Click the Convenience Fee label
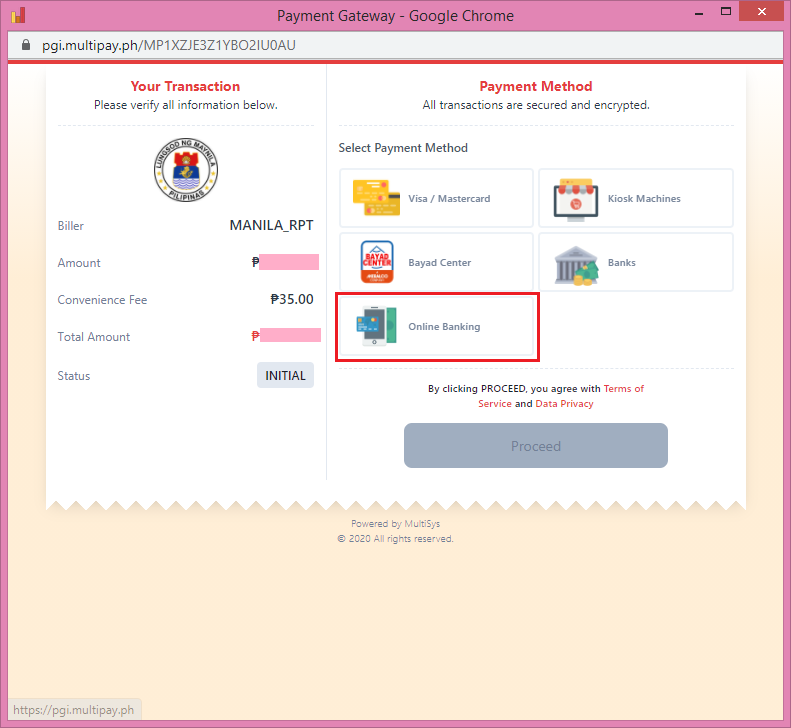The height and width of the screenshot is (728, 791). [x=102, y=300]
